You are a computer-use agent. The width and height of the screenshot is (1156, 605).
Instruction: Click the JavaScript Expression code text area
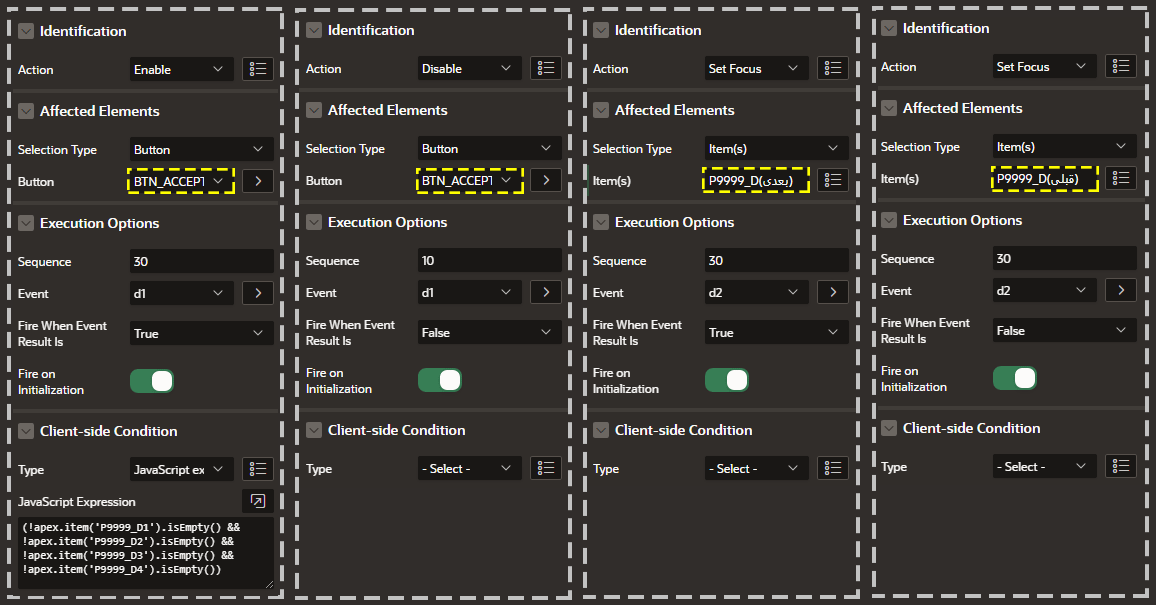[146, 553]
